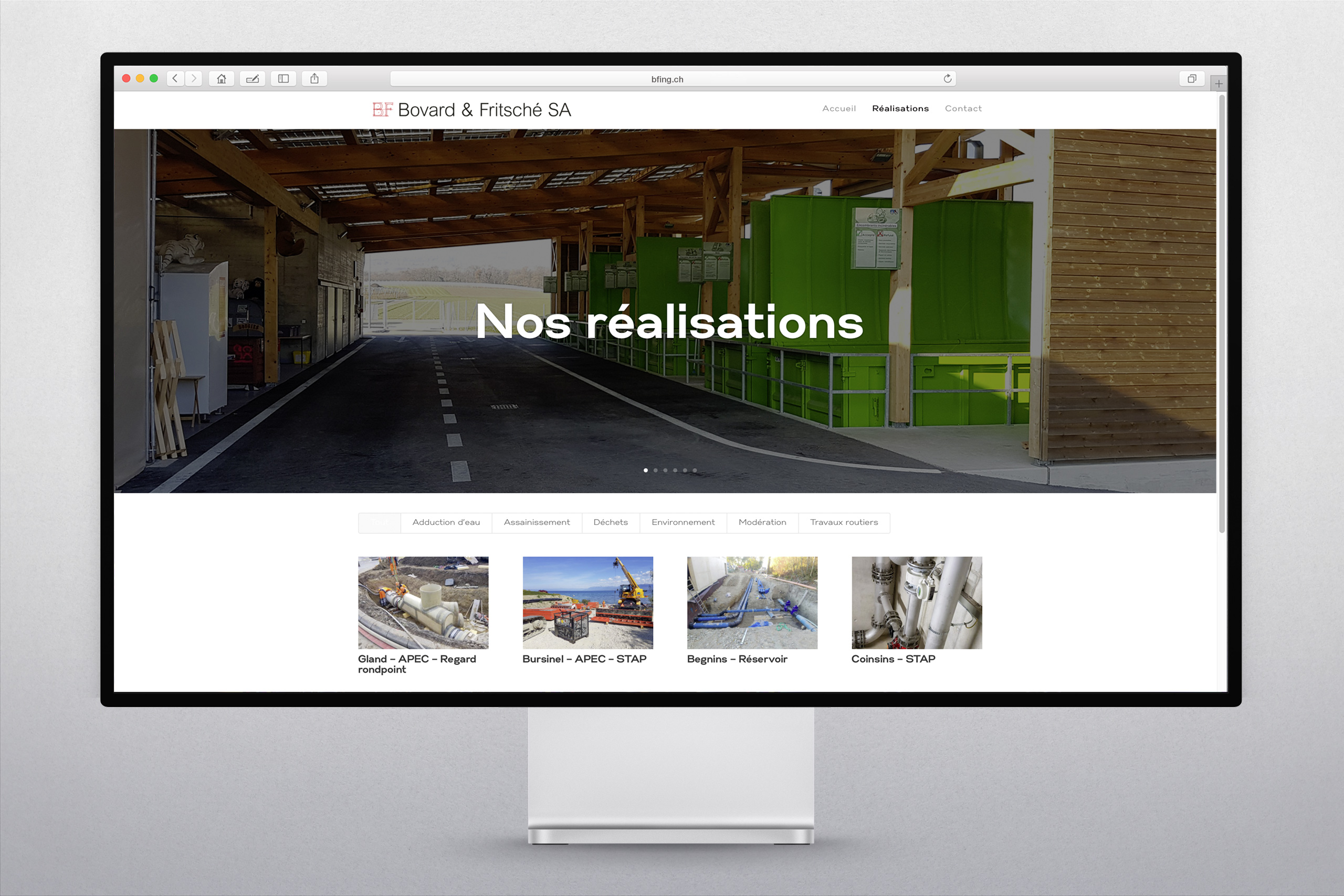Go back using the browser's back arrow
1344x896 pixels.
(x=175, y=79)
